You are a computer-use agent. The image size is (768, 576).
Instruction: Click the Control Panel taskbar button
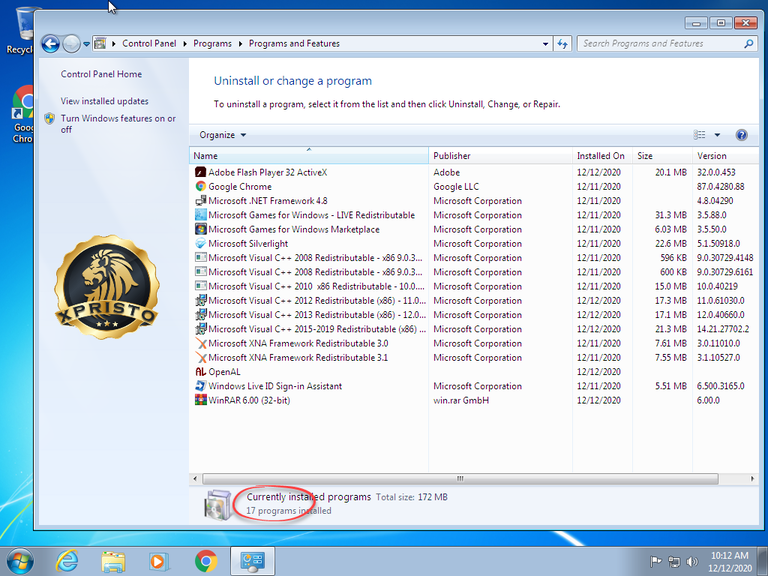pyautogui.click(x=253, y=561)
